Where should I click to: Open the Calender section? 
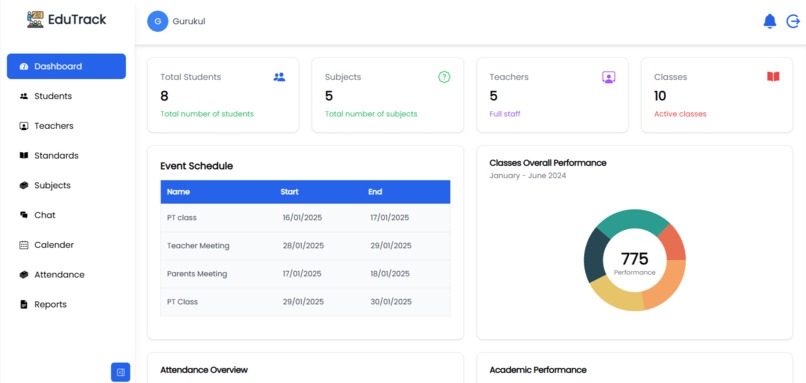point(66,245)
